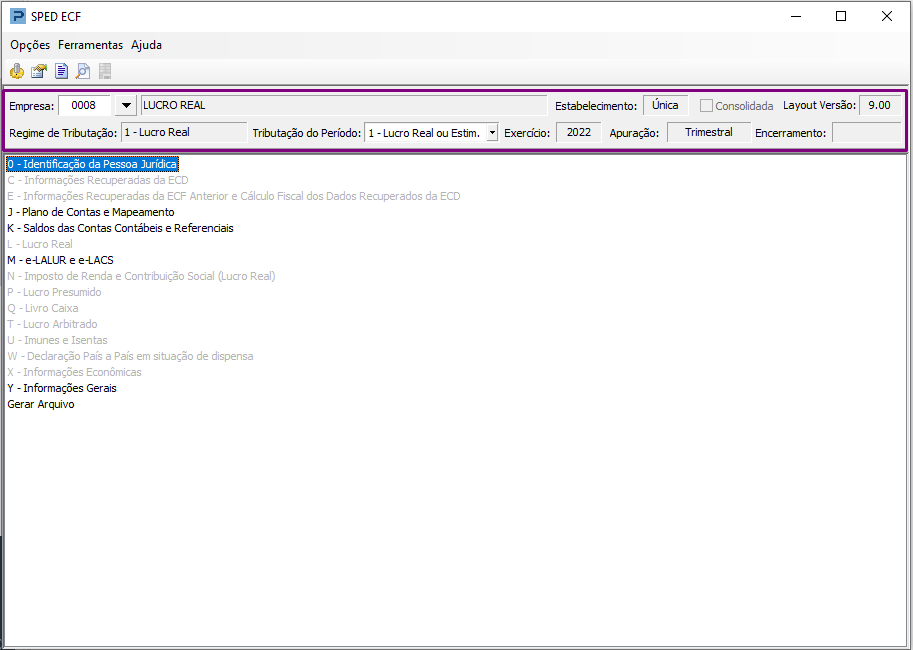Open the Ajuda menu
The width and height of the screenshot is (913, 650).
[x=146, y=45]
